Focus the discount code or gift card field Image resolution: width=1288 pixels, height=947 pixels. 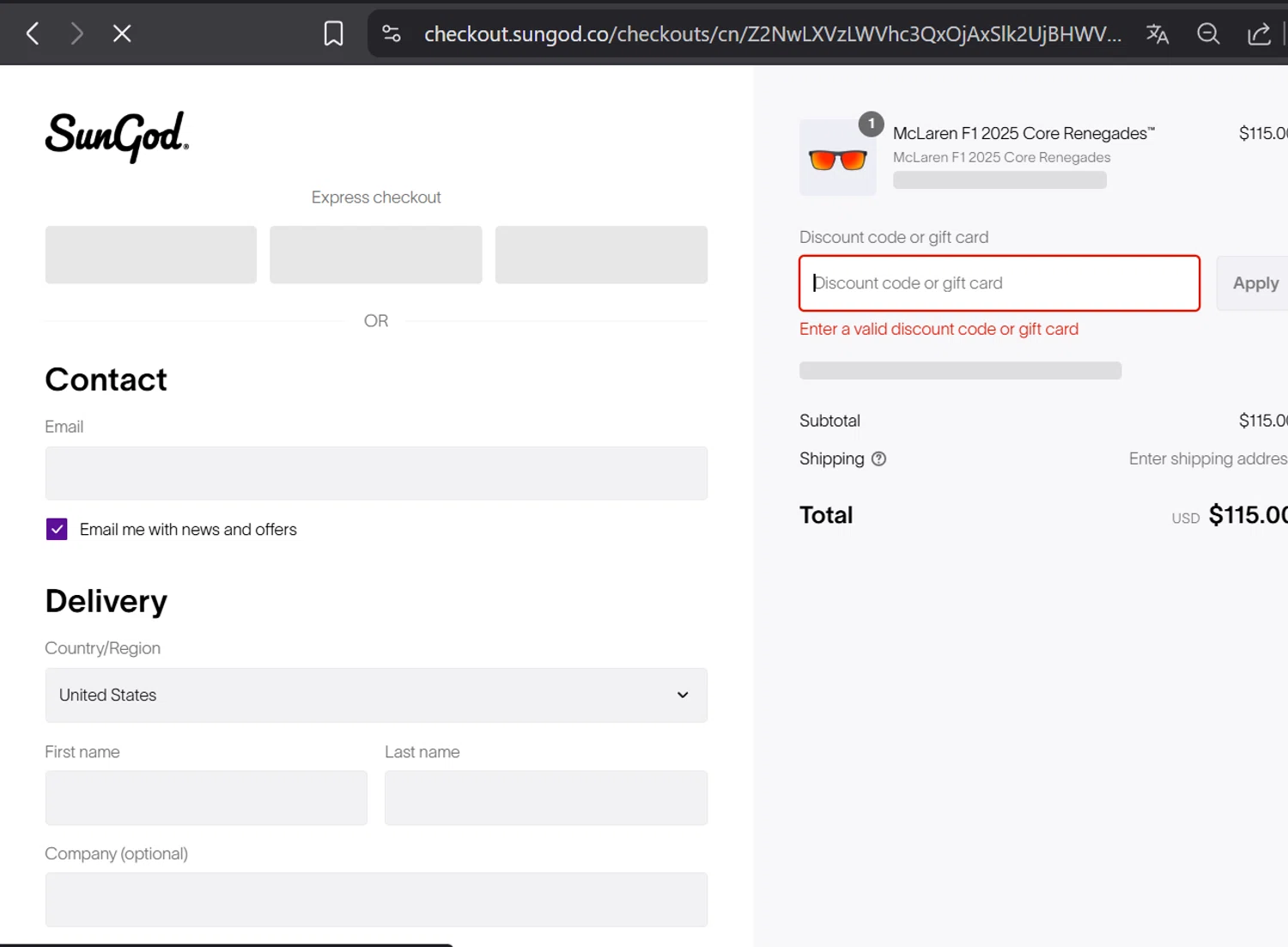[999, 283]
